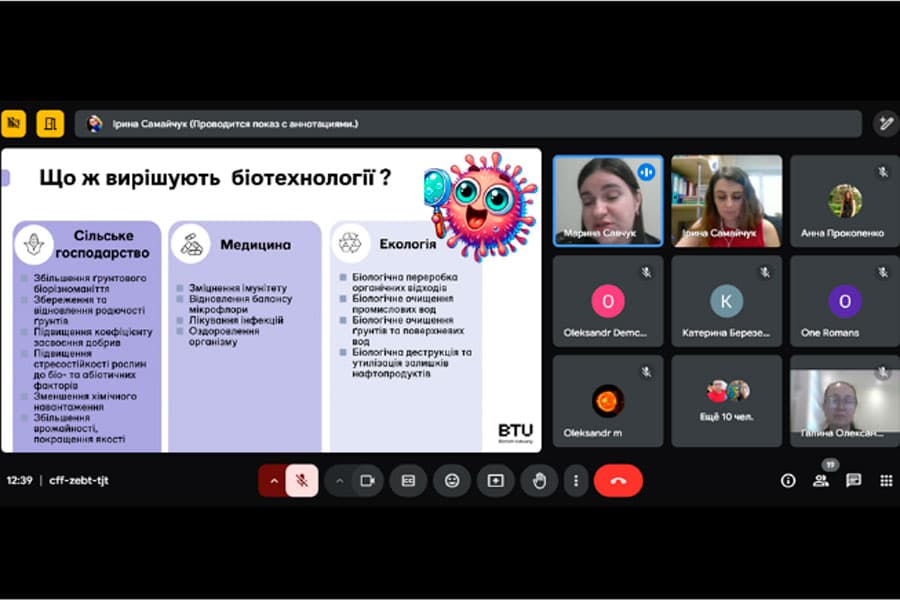The image size is (900, 600).
Task: Open the meeting details info icon
Action: tap(788, 481)
